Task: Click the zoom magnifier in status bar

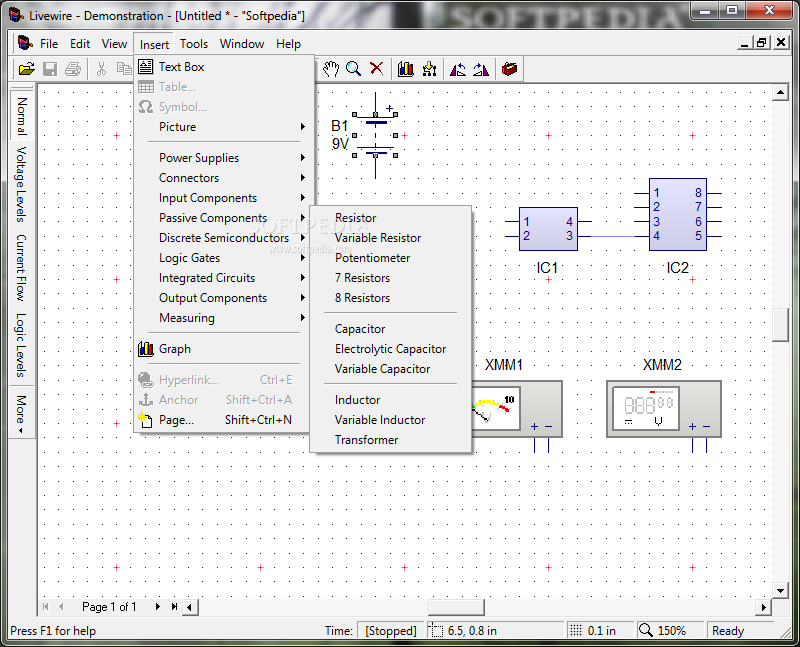Action: click(x=645, y=630)
